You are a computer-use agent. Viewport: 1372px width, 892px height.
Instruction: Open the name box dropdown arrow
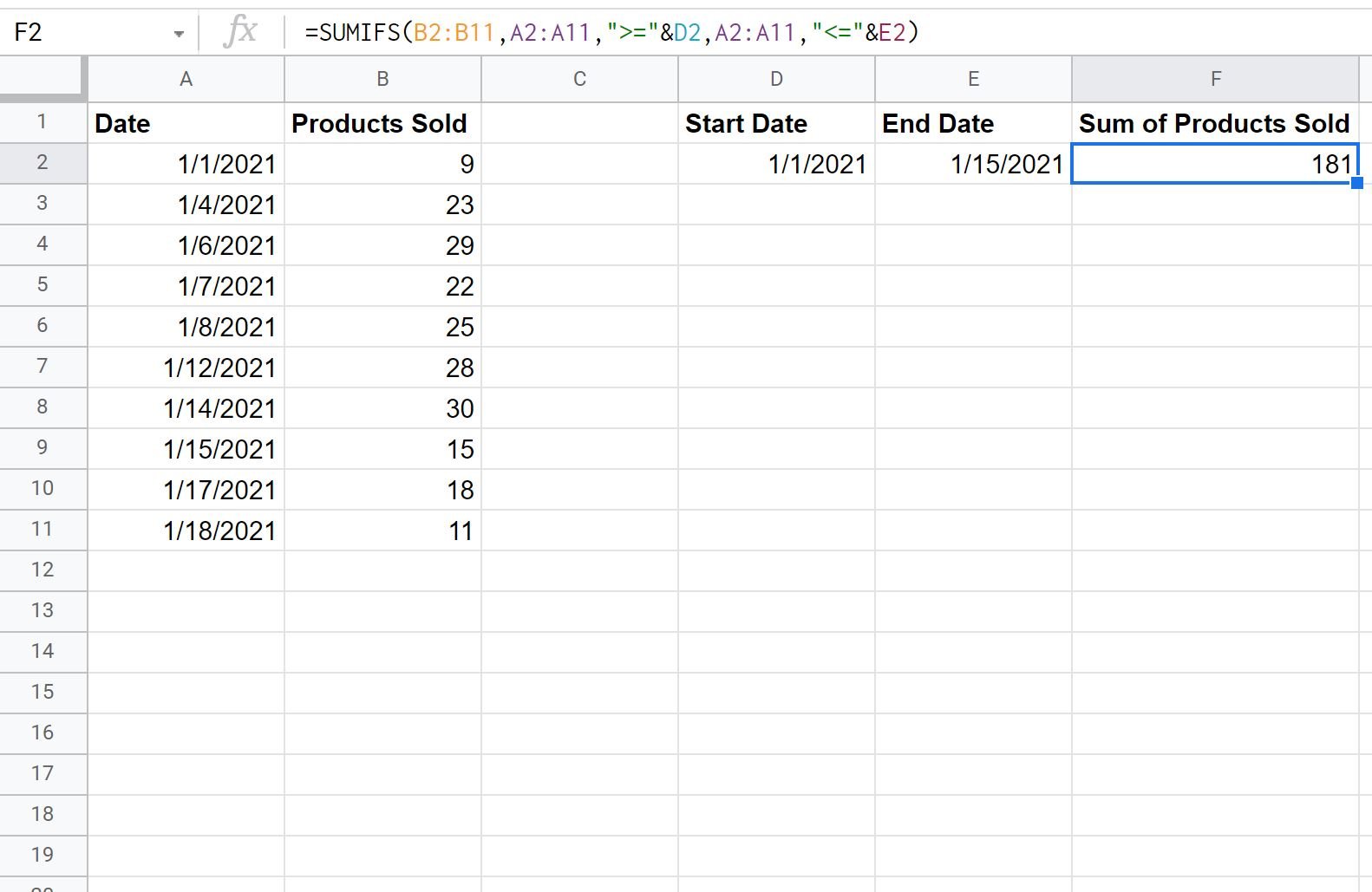(179, 34)
